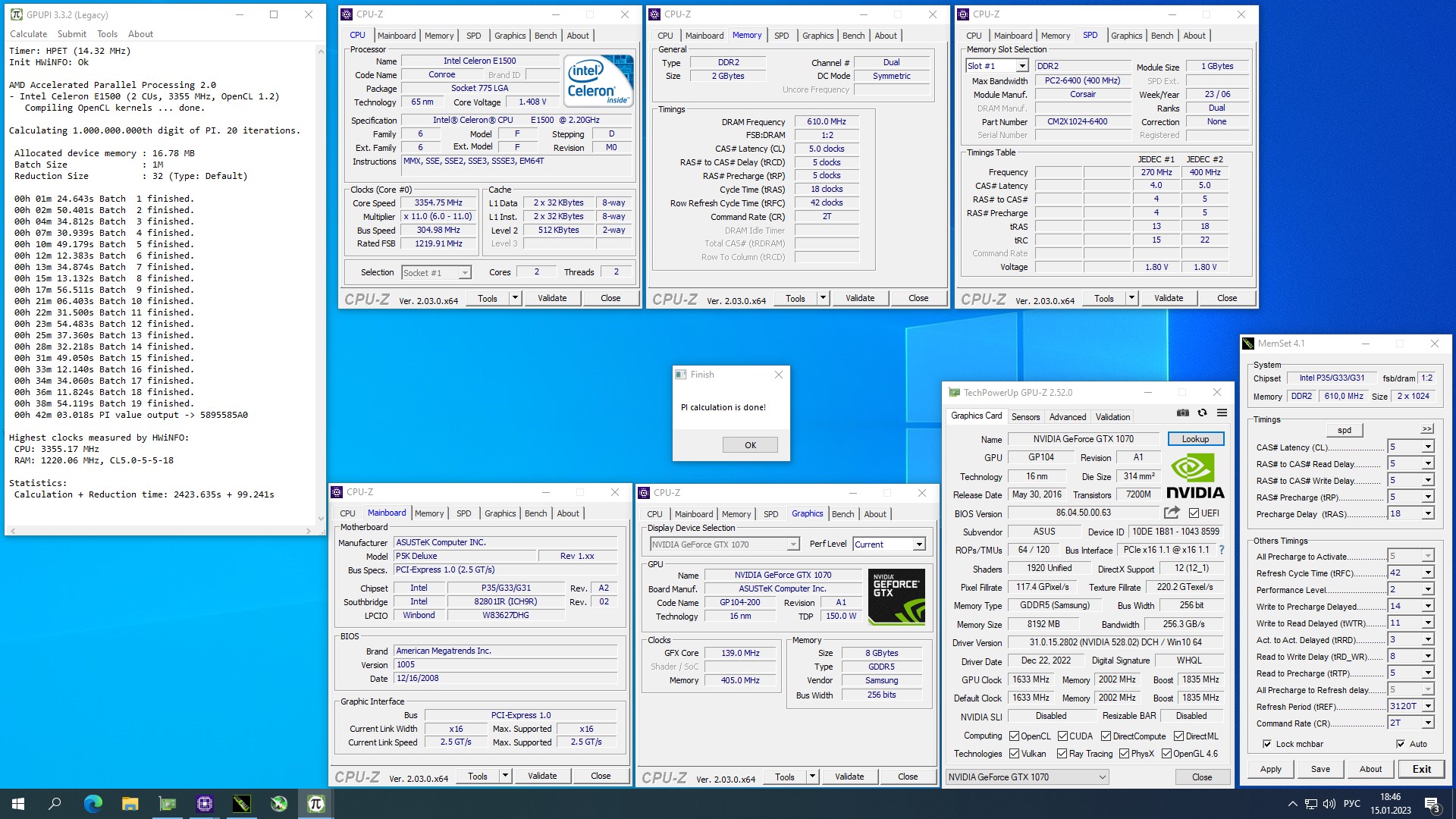Viewport: 1456px width, 819px height.
Task: Open the GPU selector dropdown in GPU-Z
Action: click(x=1102, y=777)
